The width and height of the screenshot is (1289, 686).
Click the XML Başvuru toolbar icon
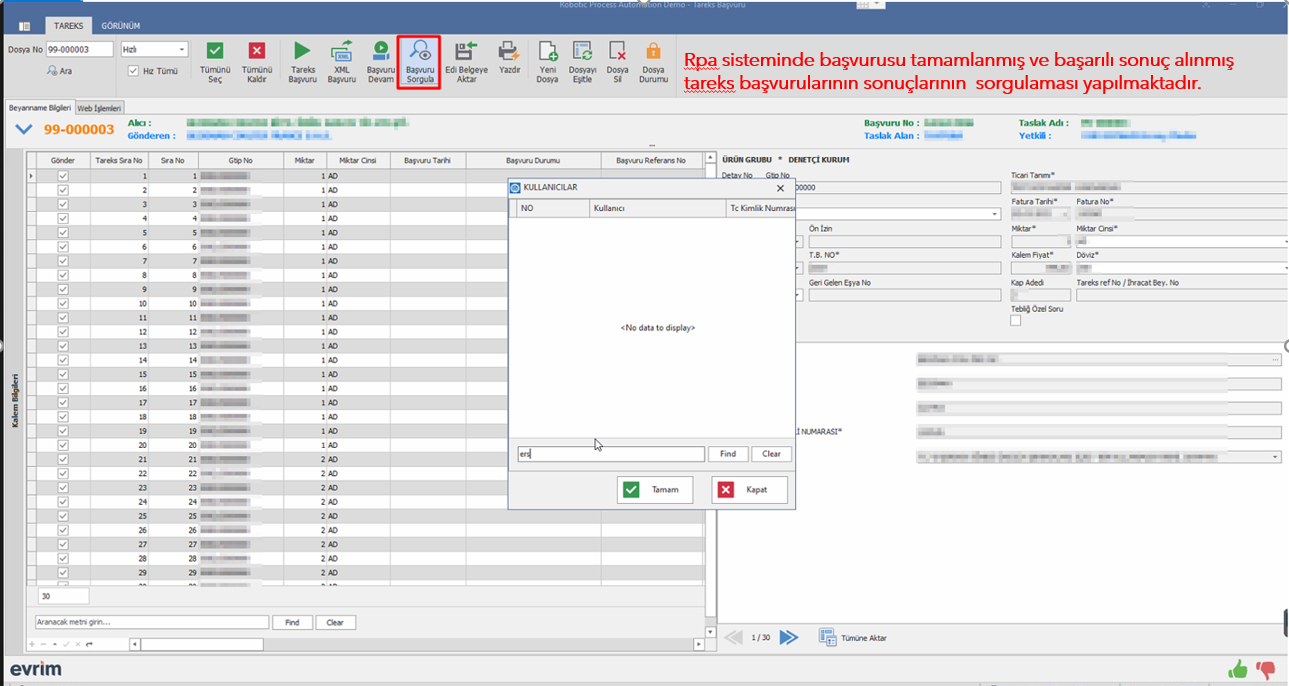[x=342, y=51]
